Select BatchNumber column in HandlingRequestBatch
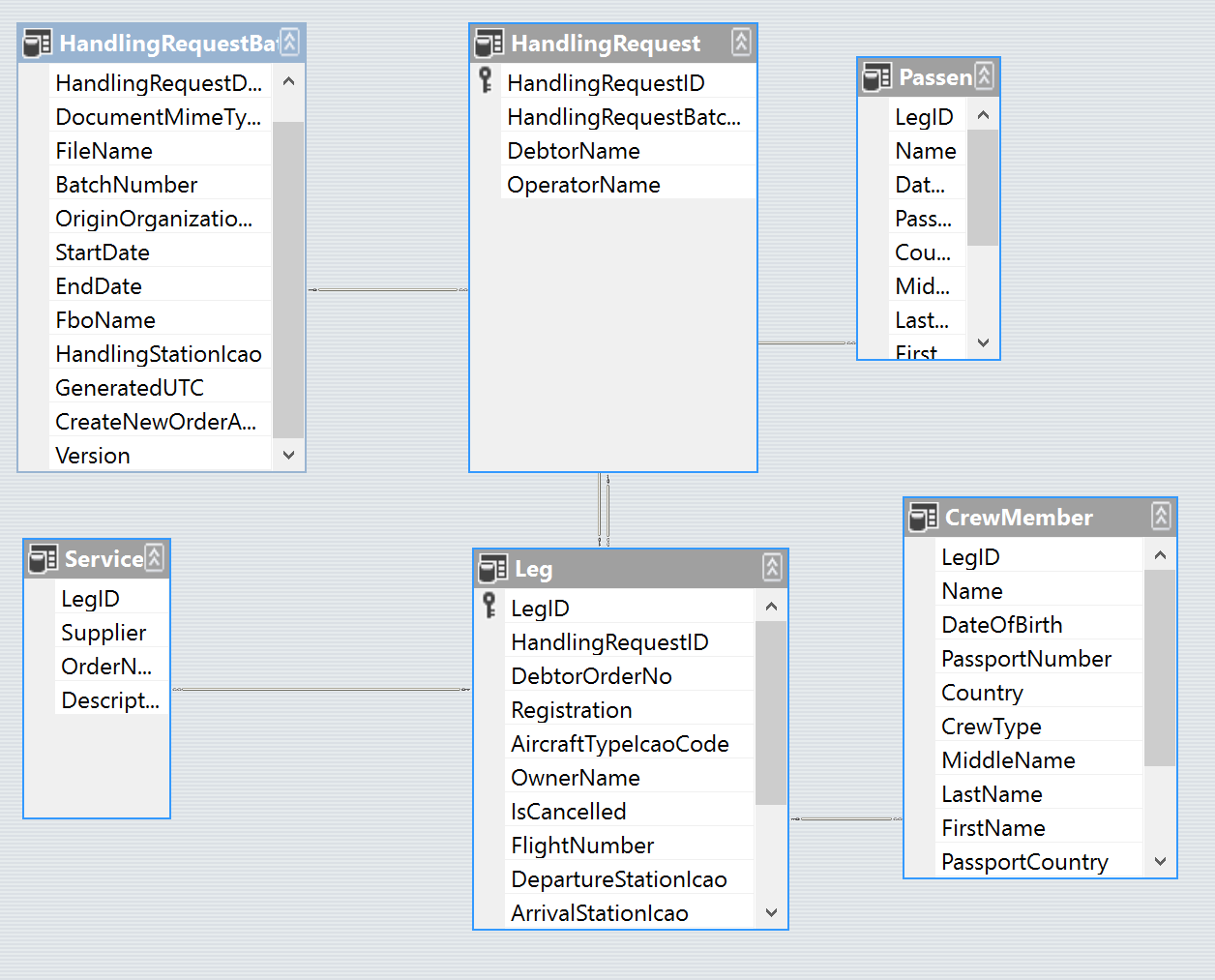 (127, 185)
